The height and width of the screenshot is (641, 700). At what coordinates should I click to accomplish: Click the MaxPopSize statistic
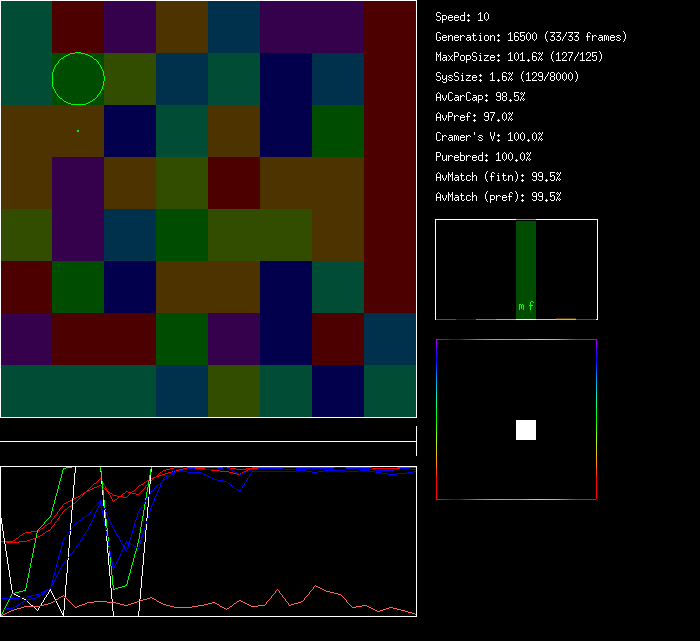tap(519, 57)
